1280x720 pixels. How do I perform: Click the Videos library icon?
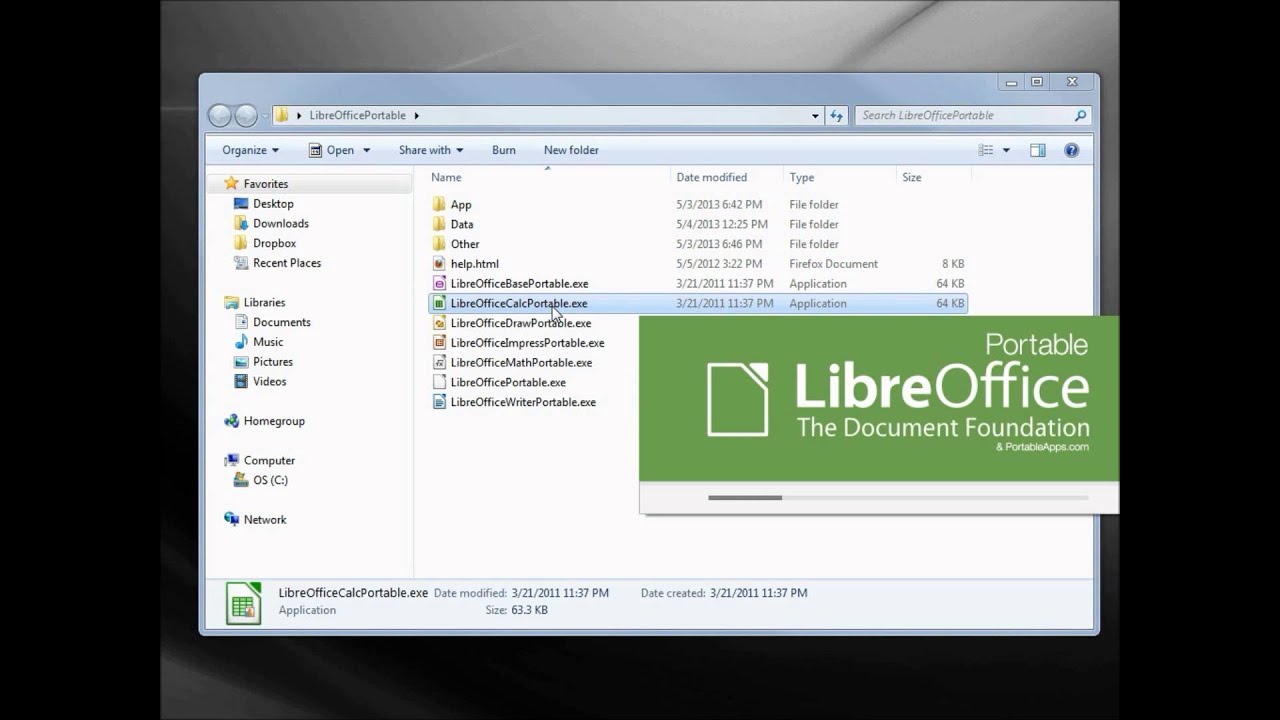pos(240,381)
